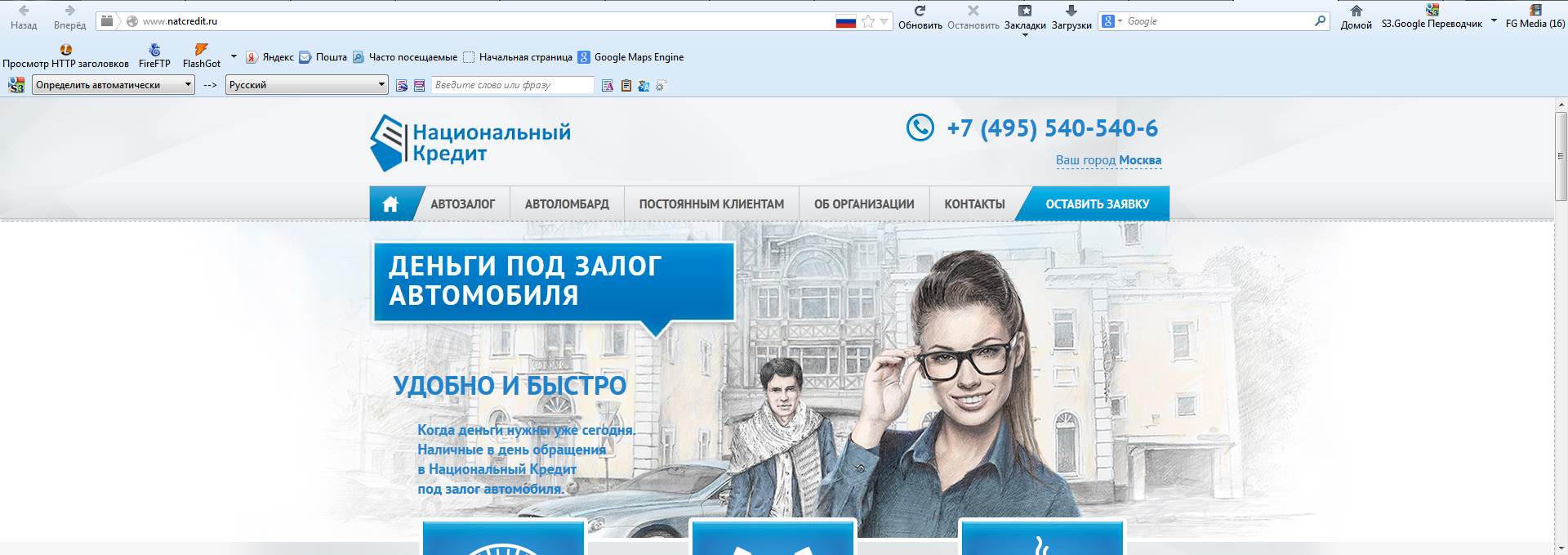The width and height of the screenshot is (1568, 555).
Task: Change city via Ваш город Москва link
Action: [1108, 160]
